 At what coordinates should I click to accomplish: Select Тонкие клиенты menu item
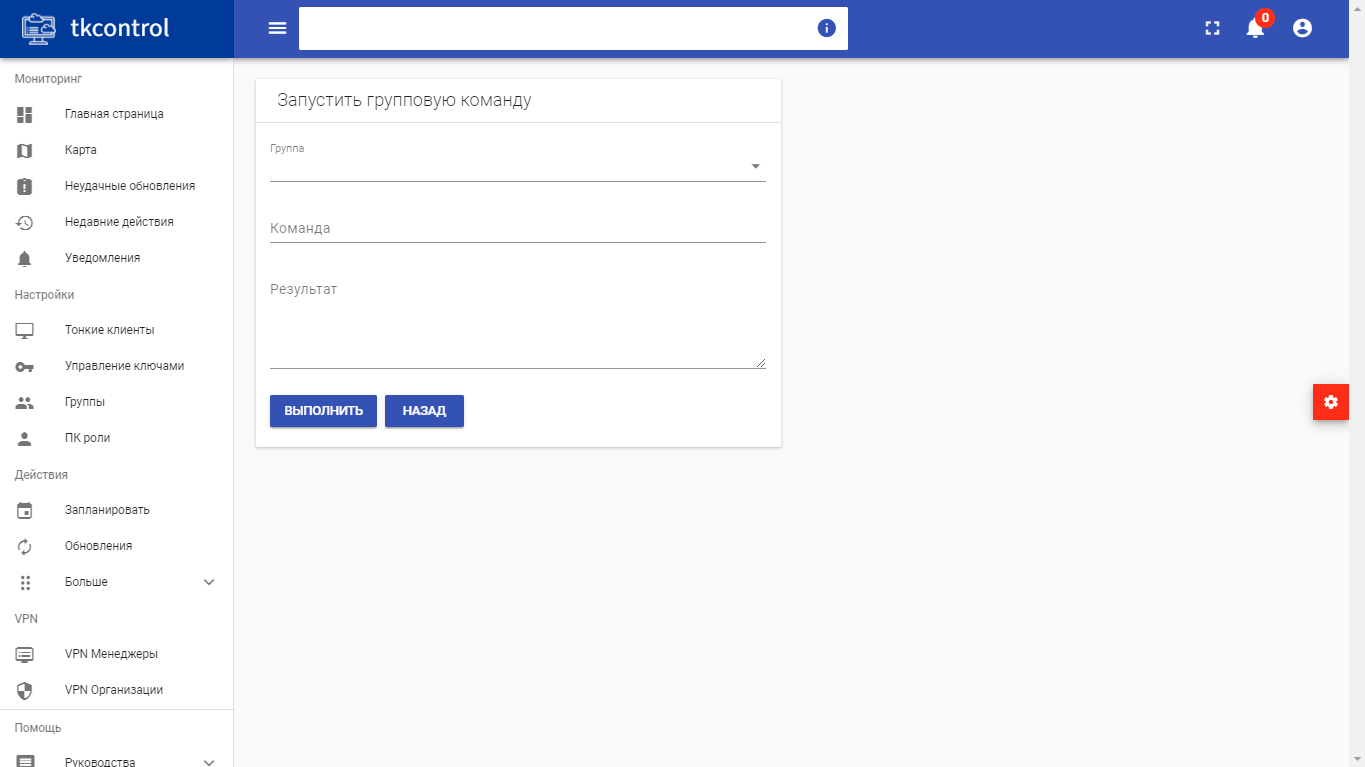(109, 330)
